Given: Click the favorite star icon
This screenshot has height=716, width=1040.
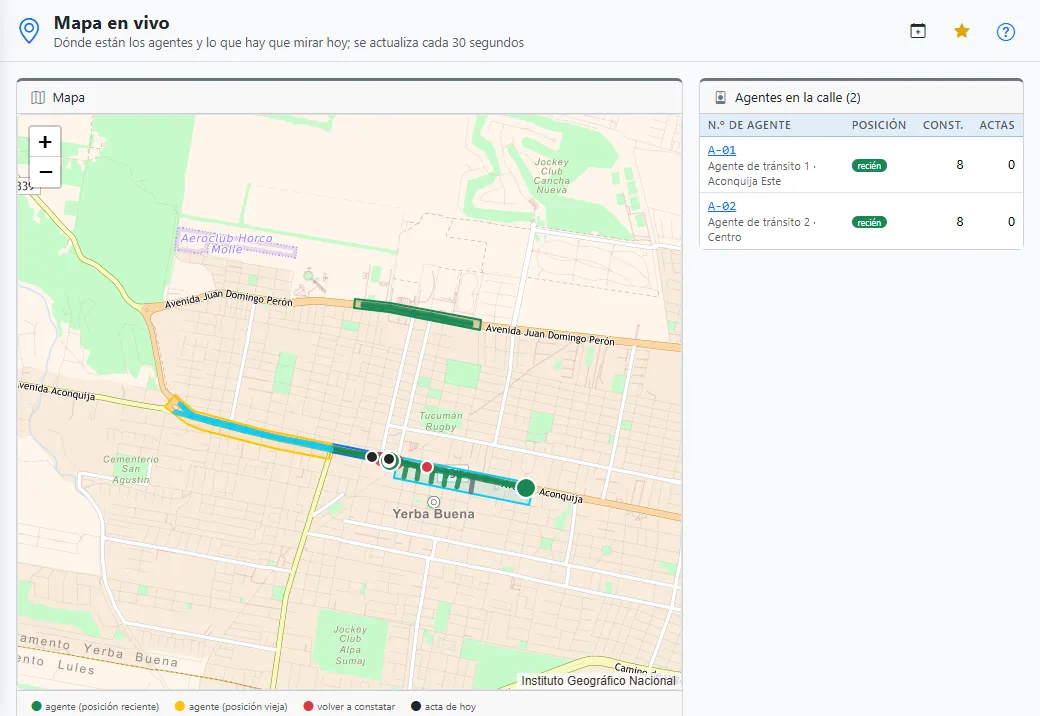Looking at the screenshot, I should coord(962,31).
